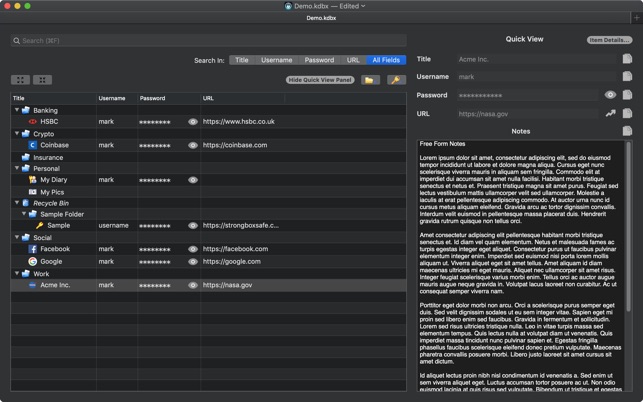Viewport: 643px width, 402px height.
Task: Copy the Username field in Quick View
Action: (627, 76)
